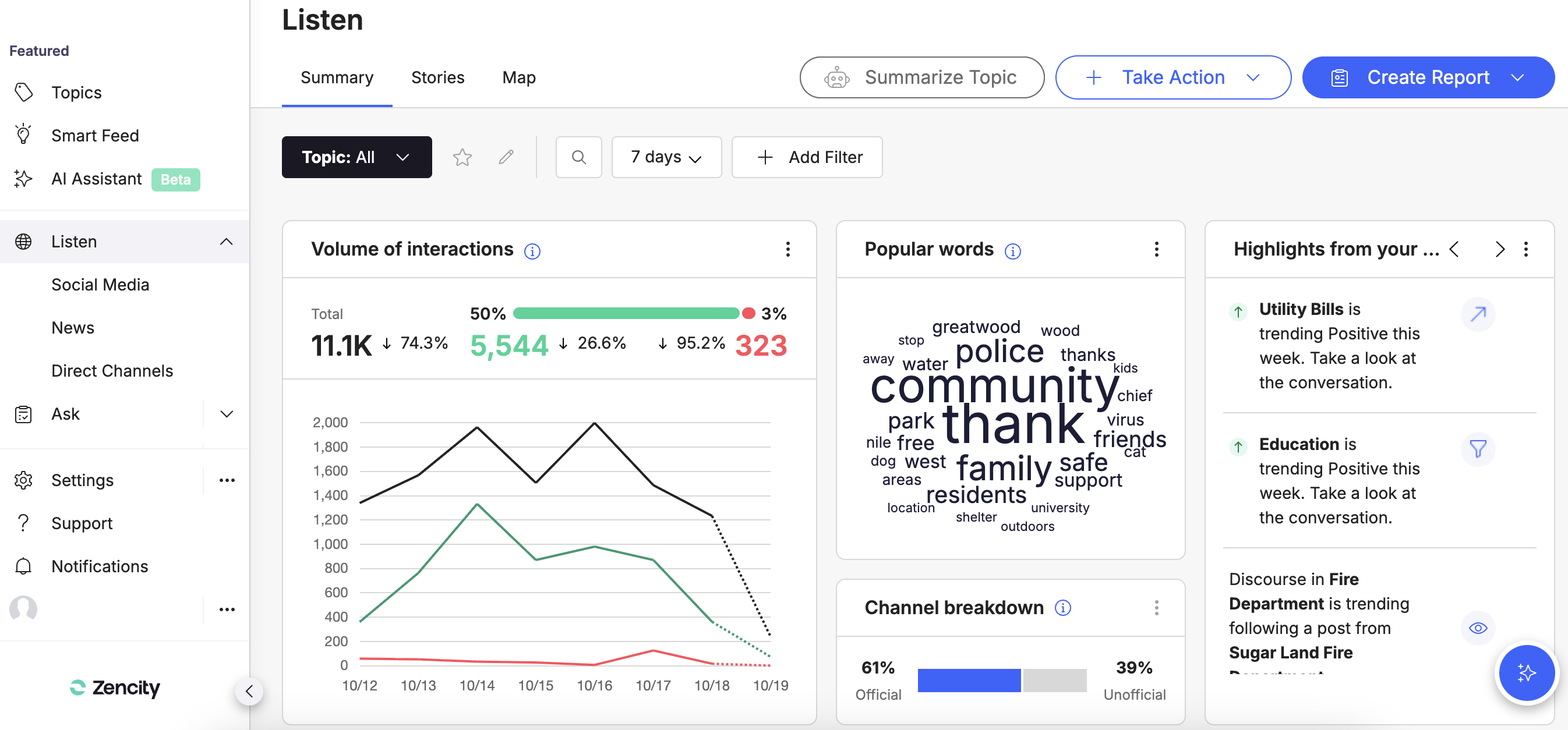Go to next highlight with right chevron
This screenshot has height=730, width=1568.
tap(1499, 249)
